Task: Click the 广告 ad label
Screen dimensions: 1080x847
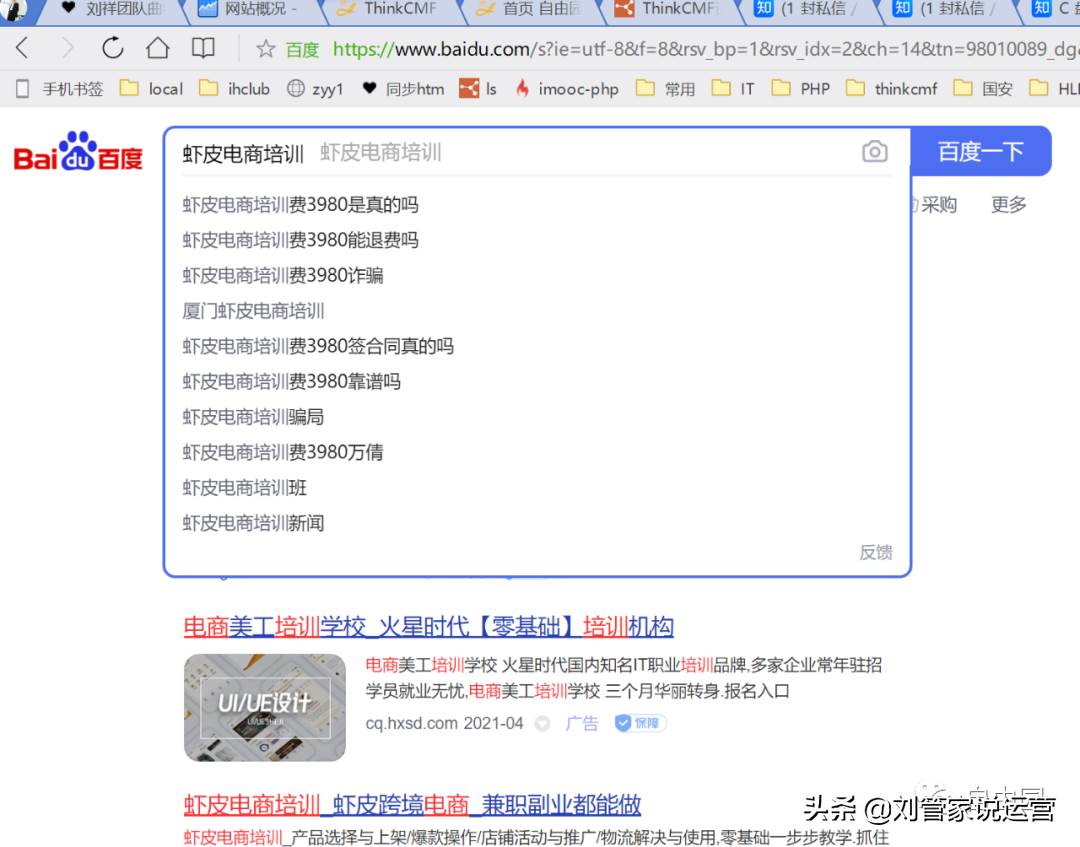Action: [x=581, y=723]
